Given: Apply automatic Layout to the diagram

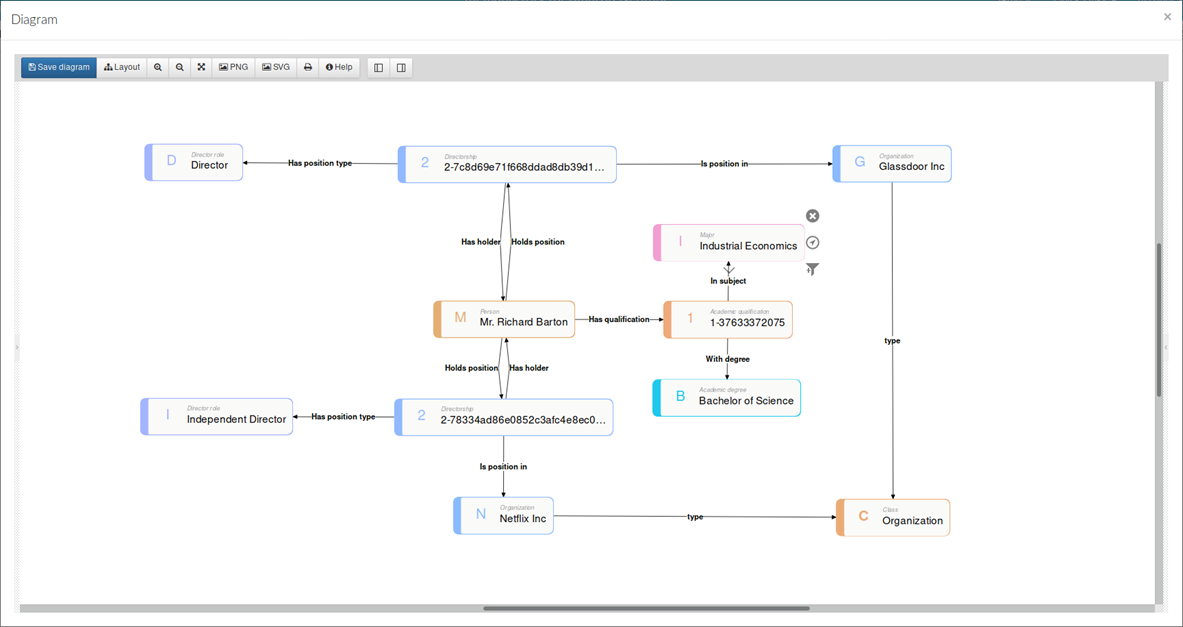Looking at the screenshot, I should [x=122, y=67].
